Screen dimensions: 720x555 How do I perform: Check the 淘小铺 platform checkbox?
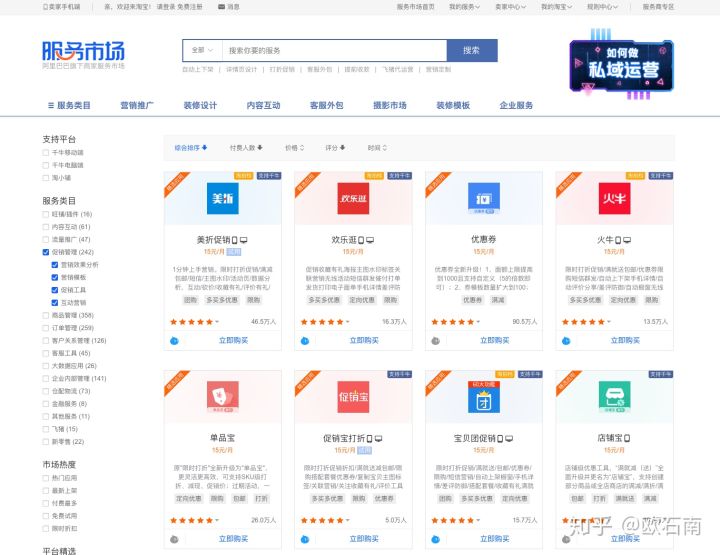click(x=46, y=177)
